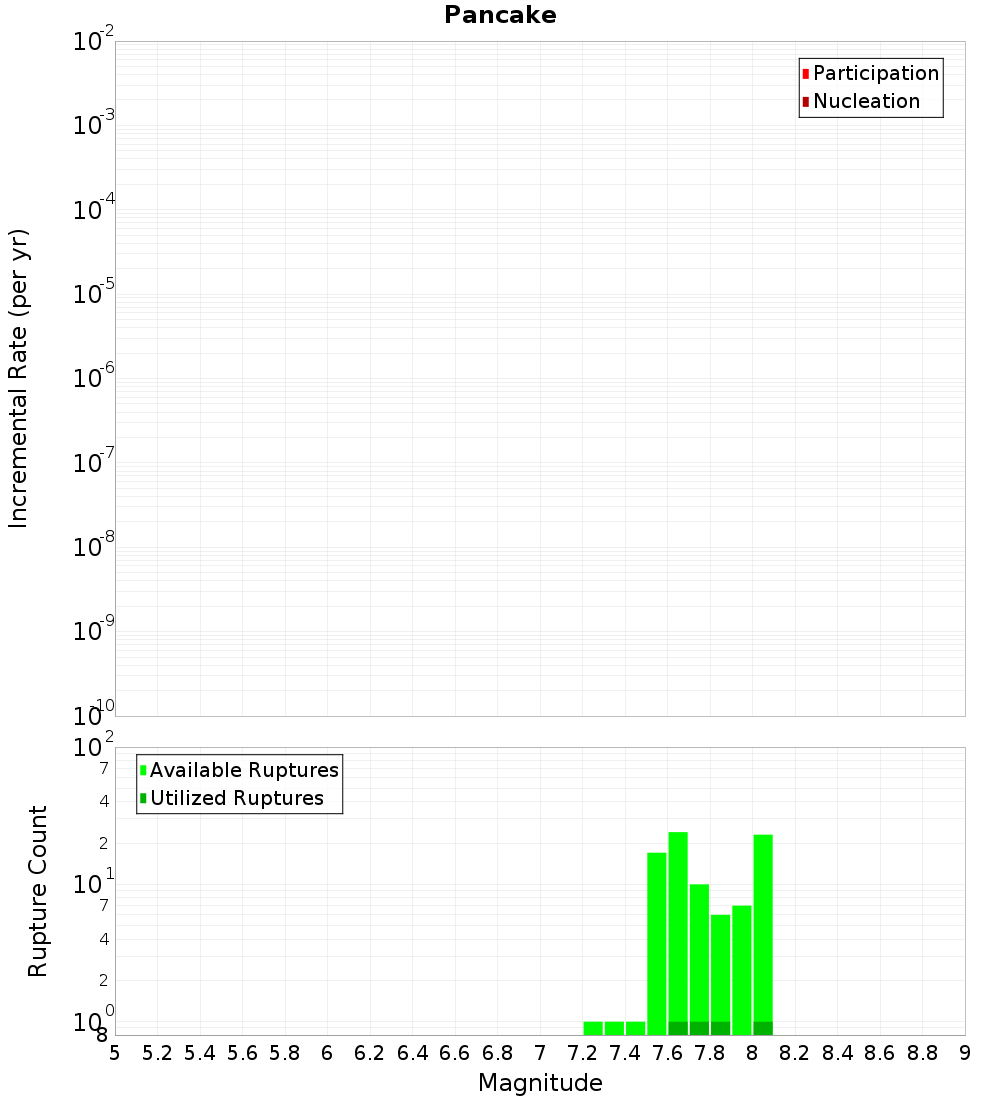Image resolution: width=1000 pixels, height=1100 pixels.
Task: Click the green bar at magnitude 7.5
Action: (657, 944)
